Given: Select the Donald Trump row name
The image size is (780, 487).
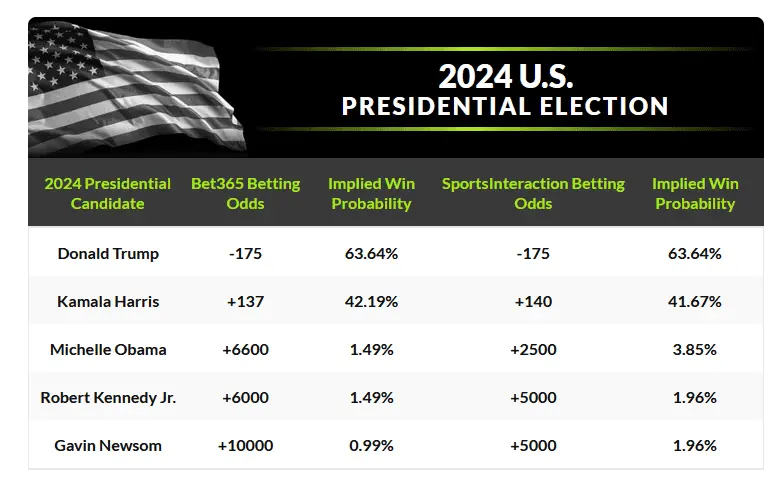Looking at the screenshot, I should [x=108, y=253].
